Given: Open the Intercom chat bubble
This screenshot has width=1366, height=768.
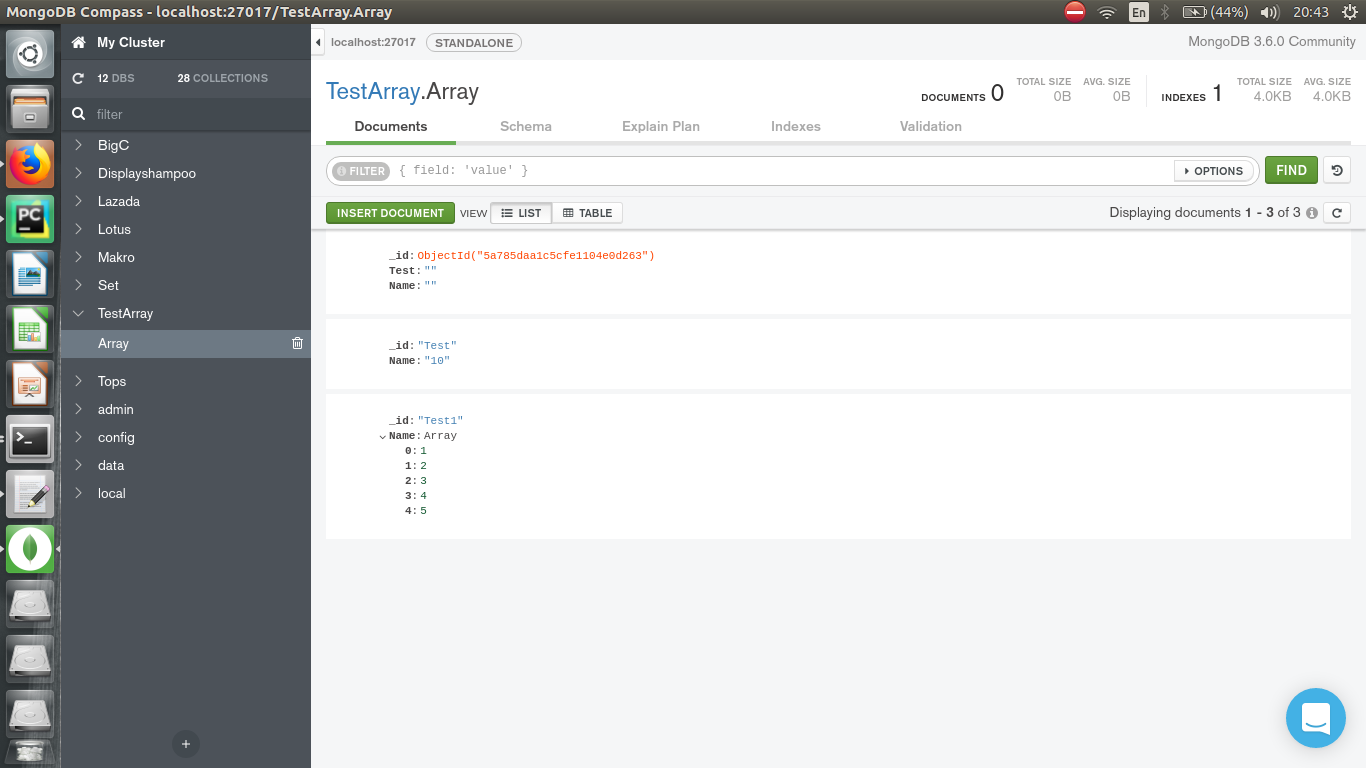Looking at the screenshot, I should pos(1315,718).
